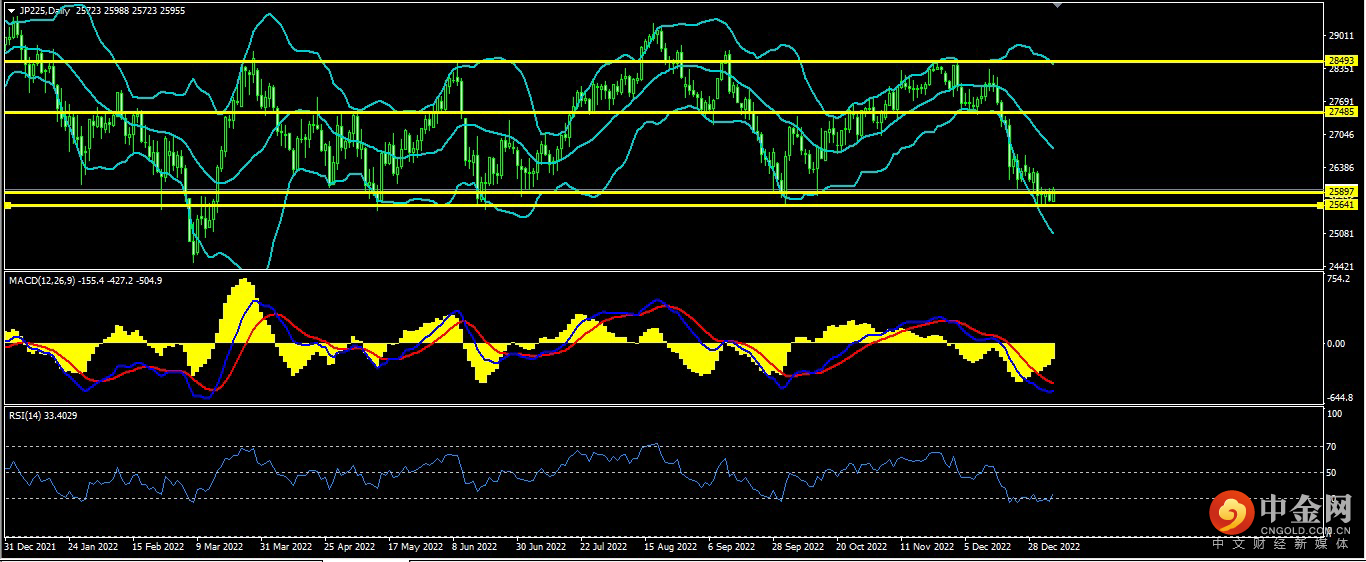Click the RSI 70 level axis label
Image resolution: width=1366 pixels, height=562 pixels.
1332,446
